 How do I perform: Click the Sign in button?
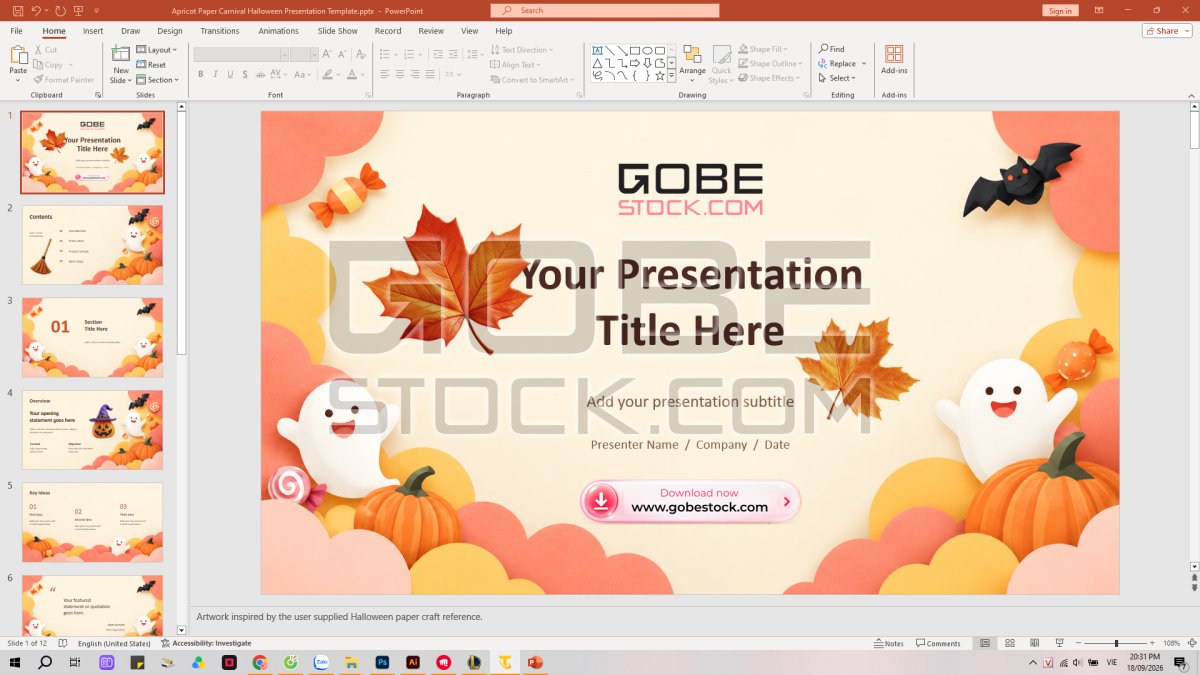coord(1060,10)
